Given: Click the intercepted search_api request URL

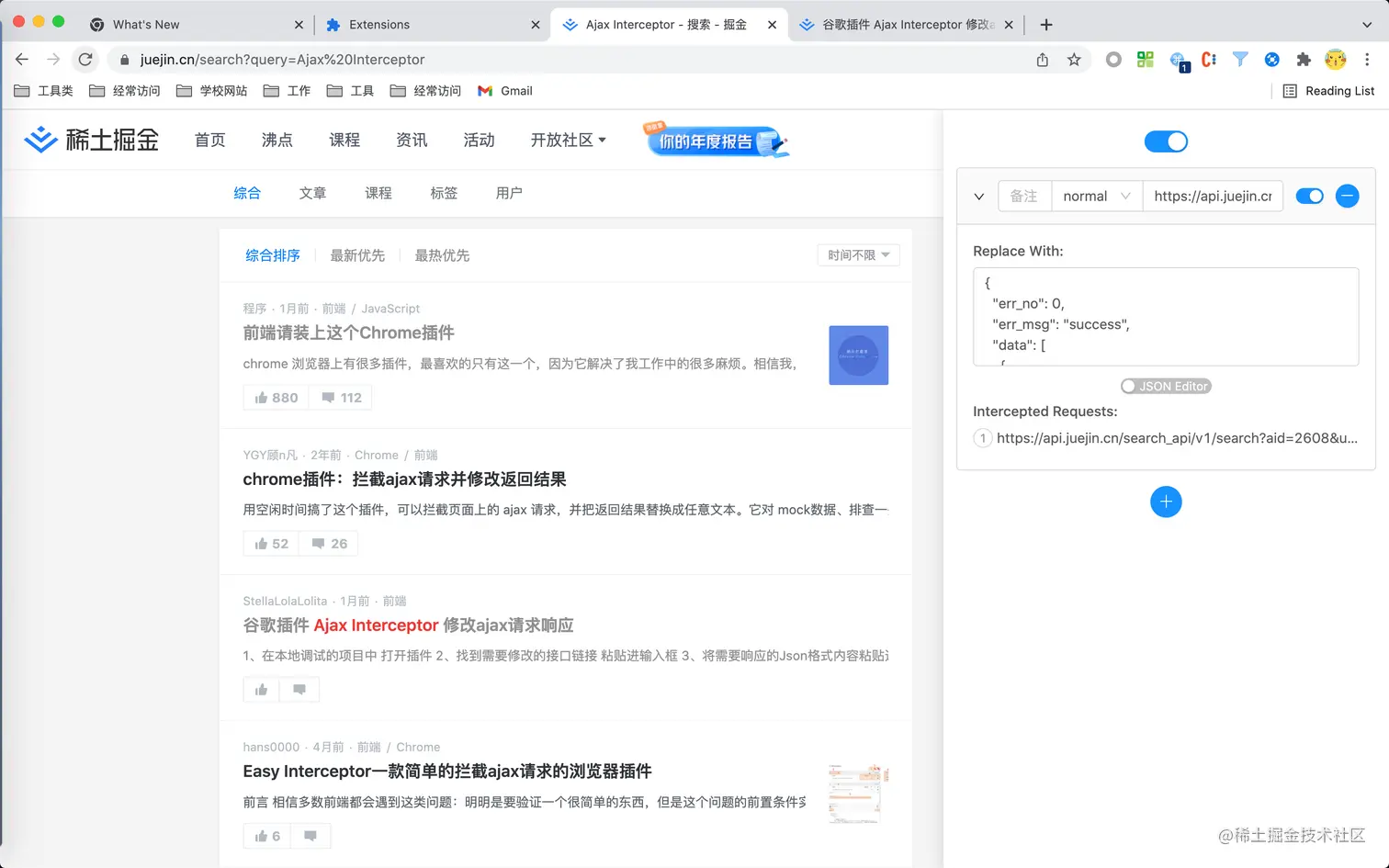Looking at the screenshot, I should (1177, 438).
